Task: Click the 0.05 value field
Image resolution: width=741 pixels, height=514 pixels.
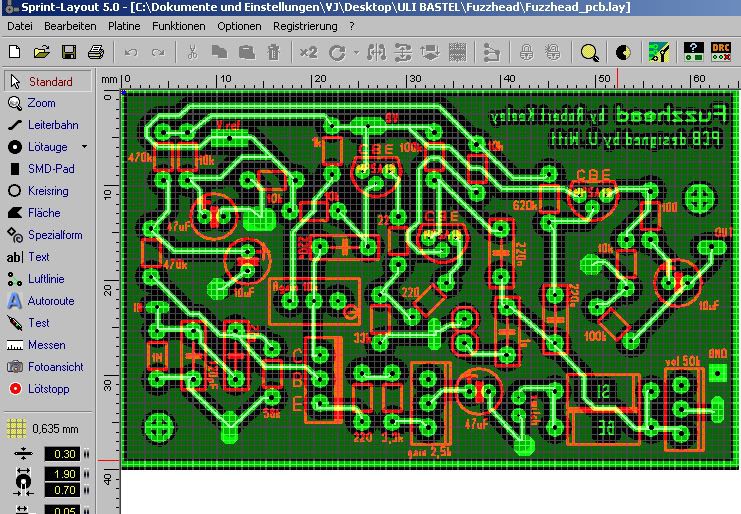Action: [x=62, y=510]
